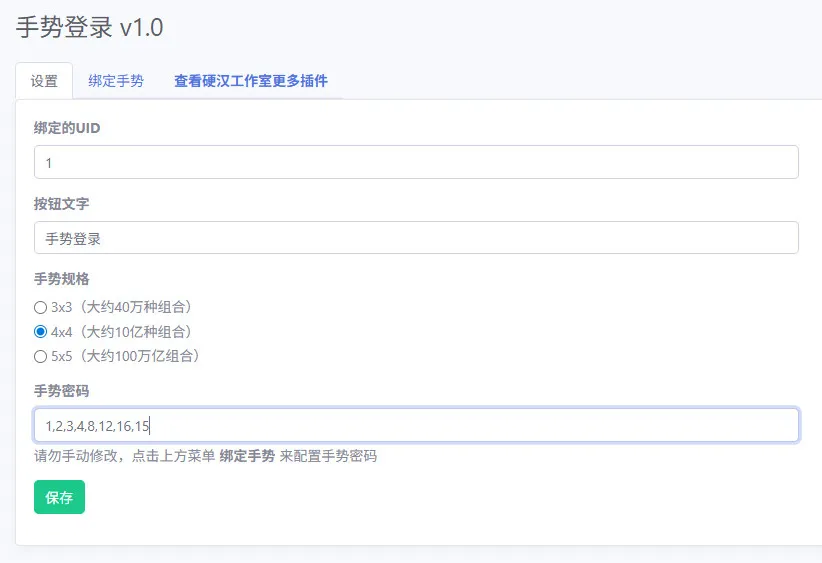Open the 绑定手势 tab
This screenshot has height=563, width=822.
coord(116,81)
